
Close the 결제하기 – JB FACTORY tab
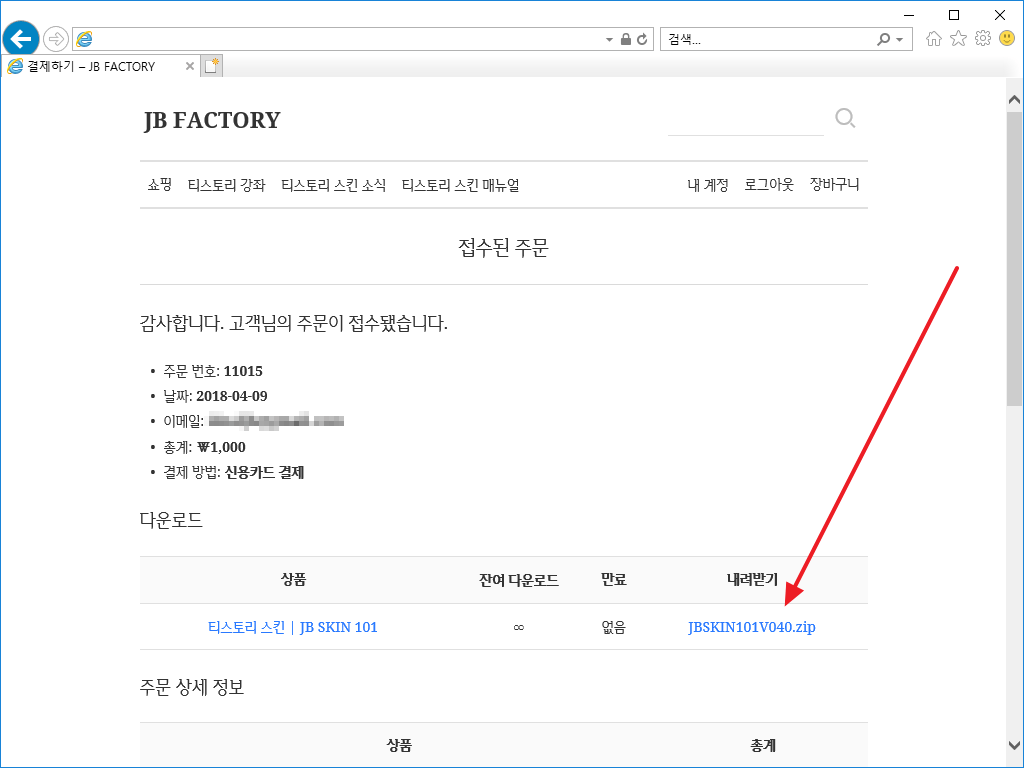[189, 66]
